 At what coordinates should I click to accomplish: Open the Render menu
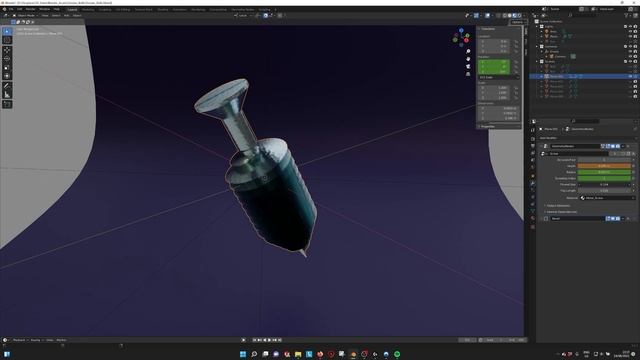[30, 9]
